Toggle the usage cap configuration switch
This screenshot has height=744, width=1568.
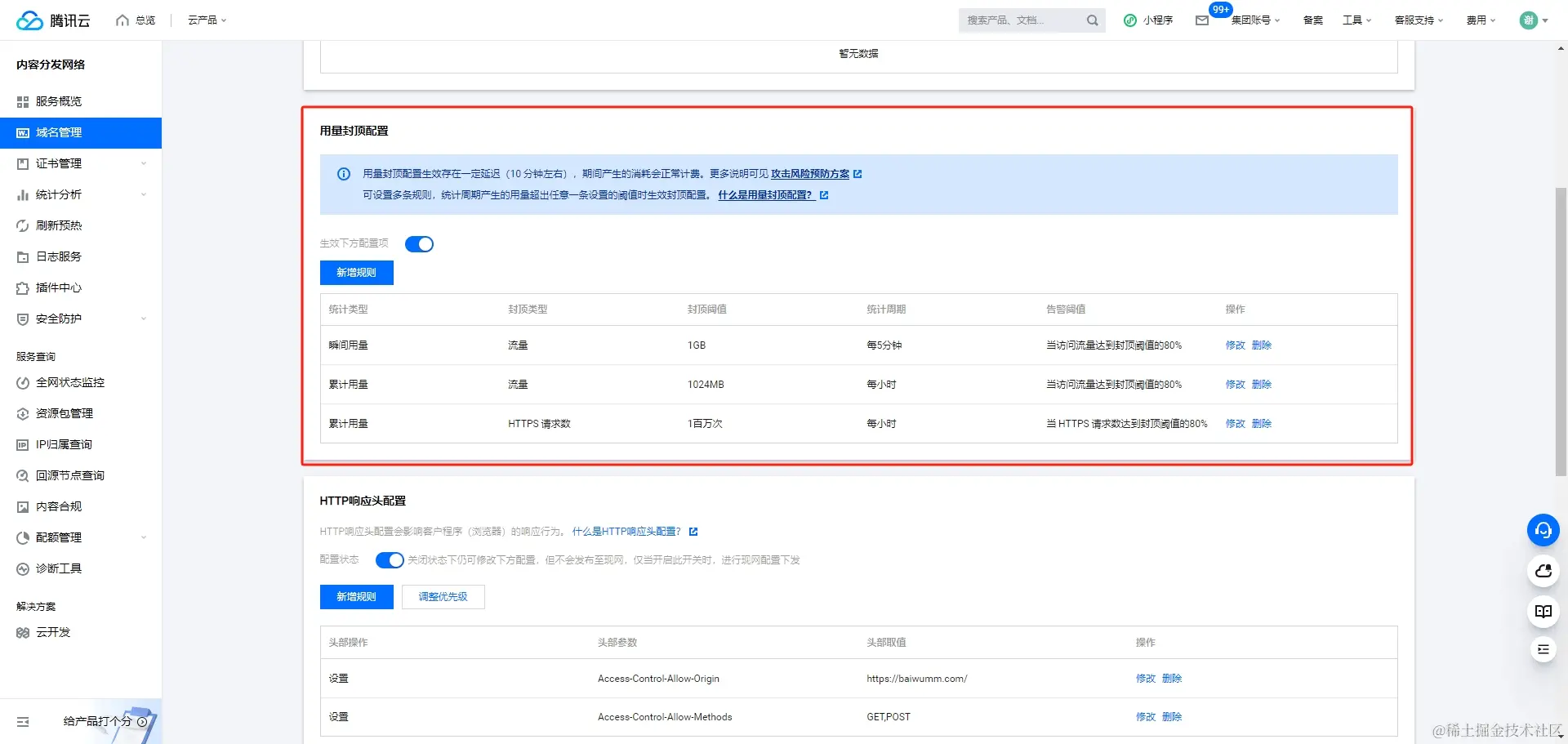(419, 244)
